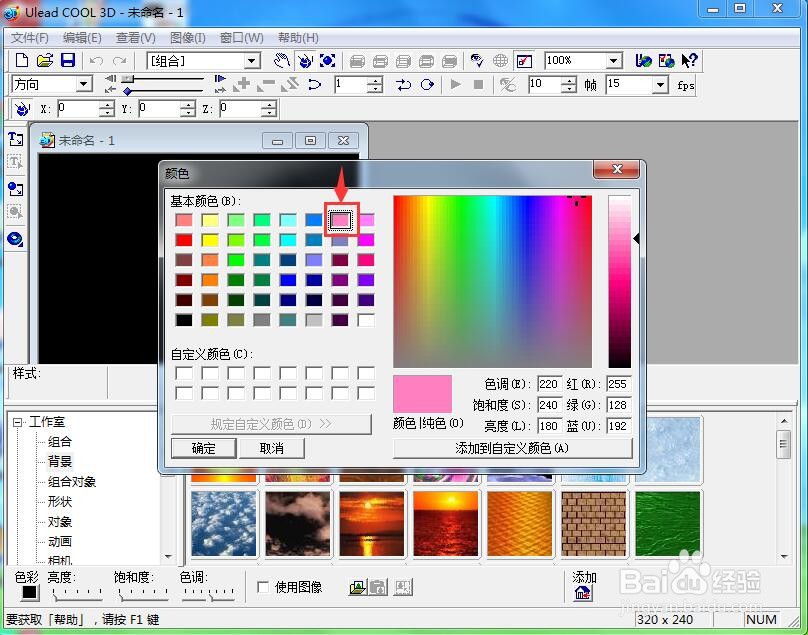Open the 帮助(H) menu
This screenshot has height=635, width=808.
[298, 38]
